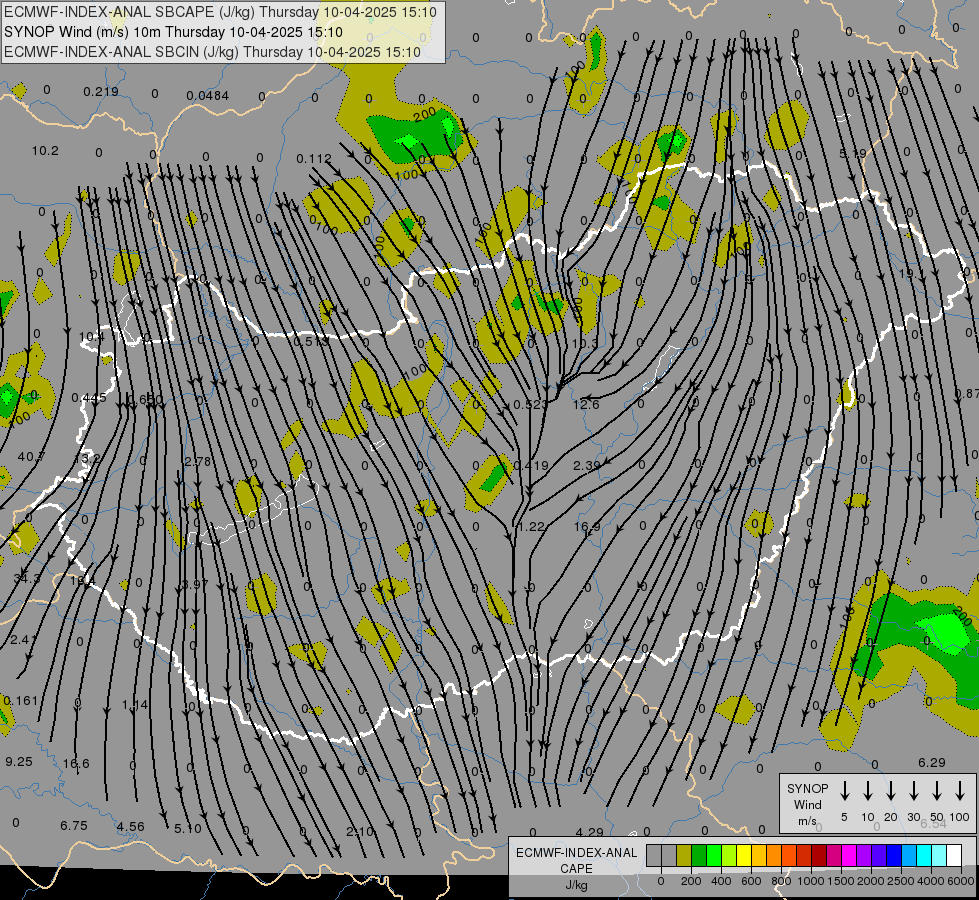
Task: Click the legend tick label 6000
Action: pos(961,881)
